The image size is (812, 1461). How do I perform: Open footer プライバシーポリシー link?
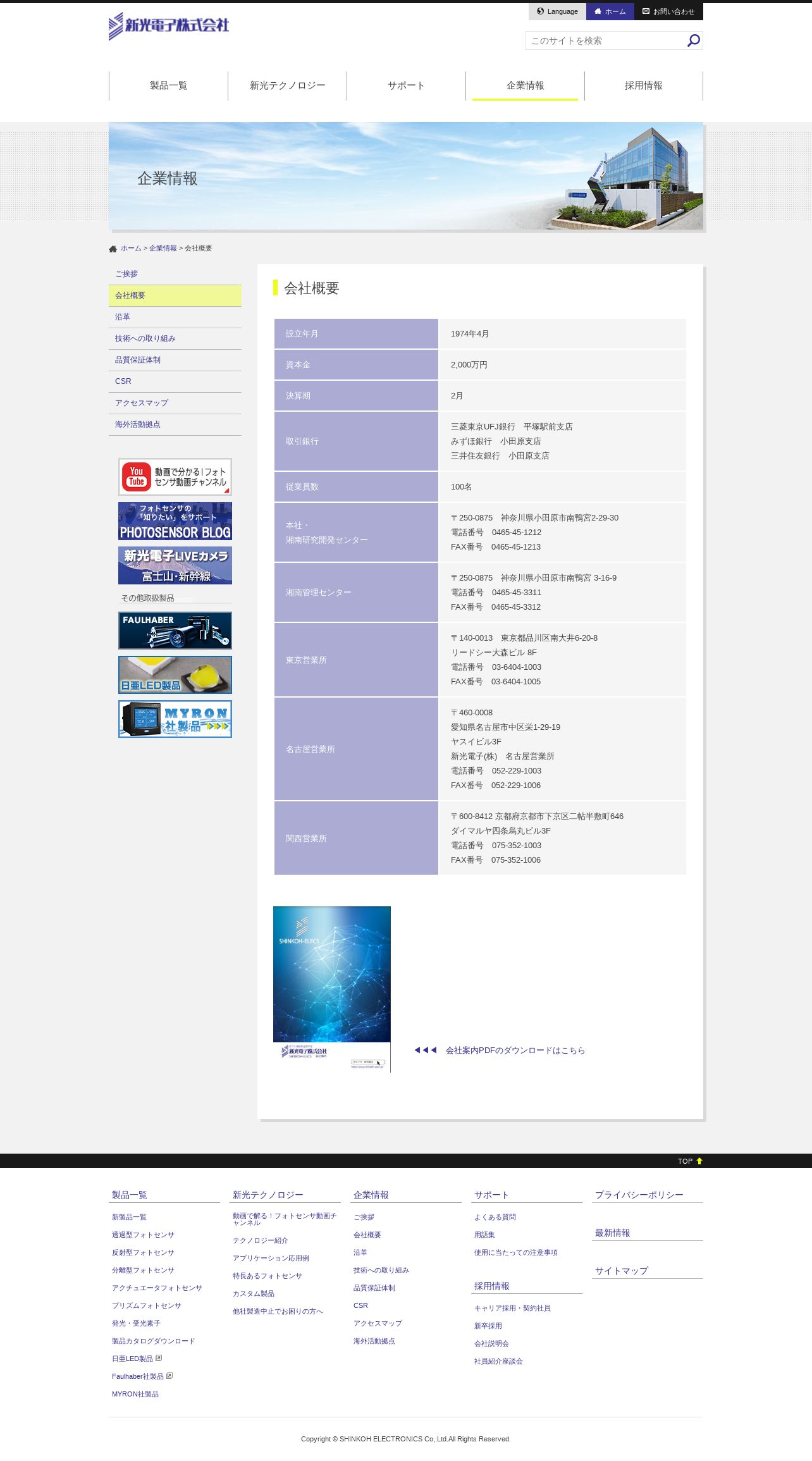tap(639, 1195)
